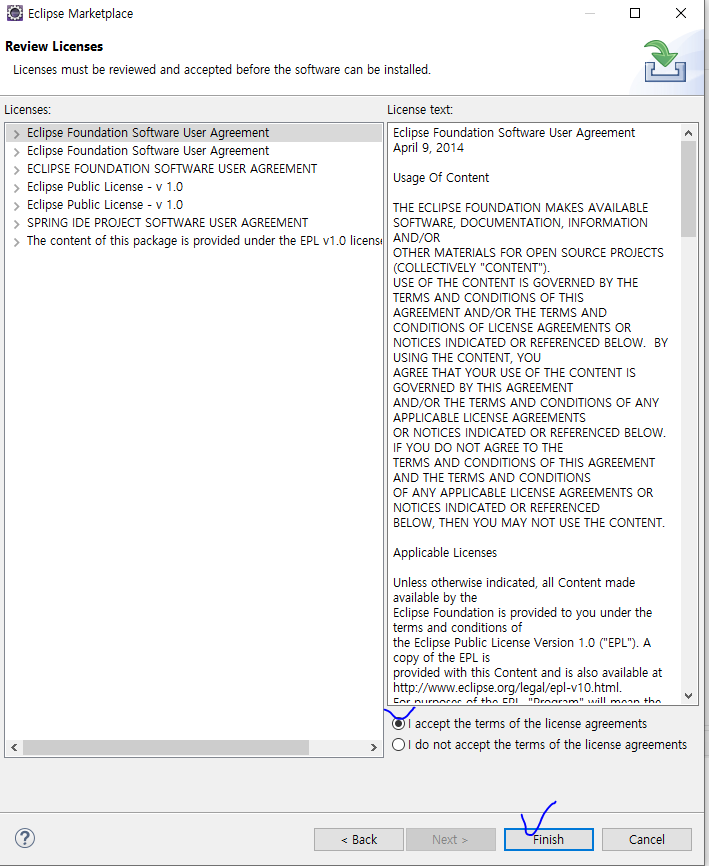709x866 pixels.
Task: Select 'I accept the terms' radio button
Action: [398, 724]
